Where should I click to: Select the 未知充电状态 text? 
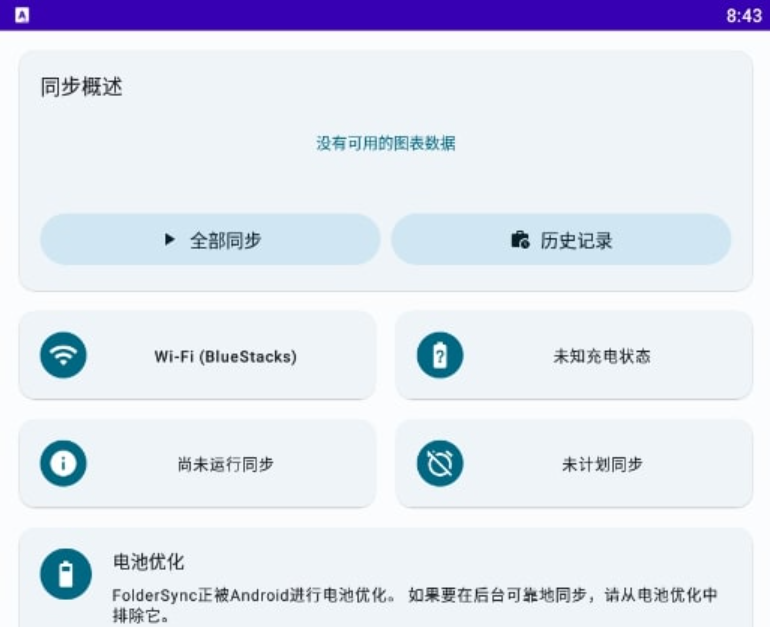click(x=602, y=356)
